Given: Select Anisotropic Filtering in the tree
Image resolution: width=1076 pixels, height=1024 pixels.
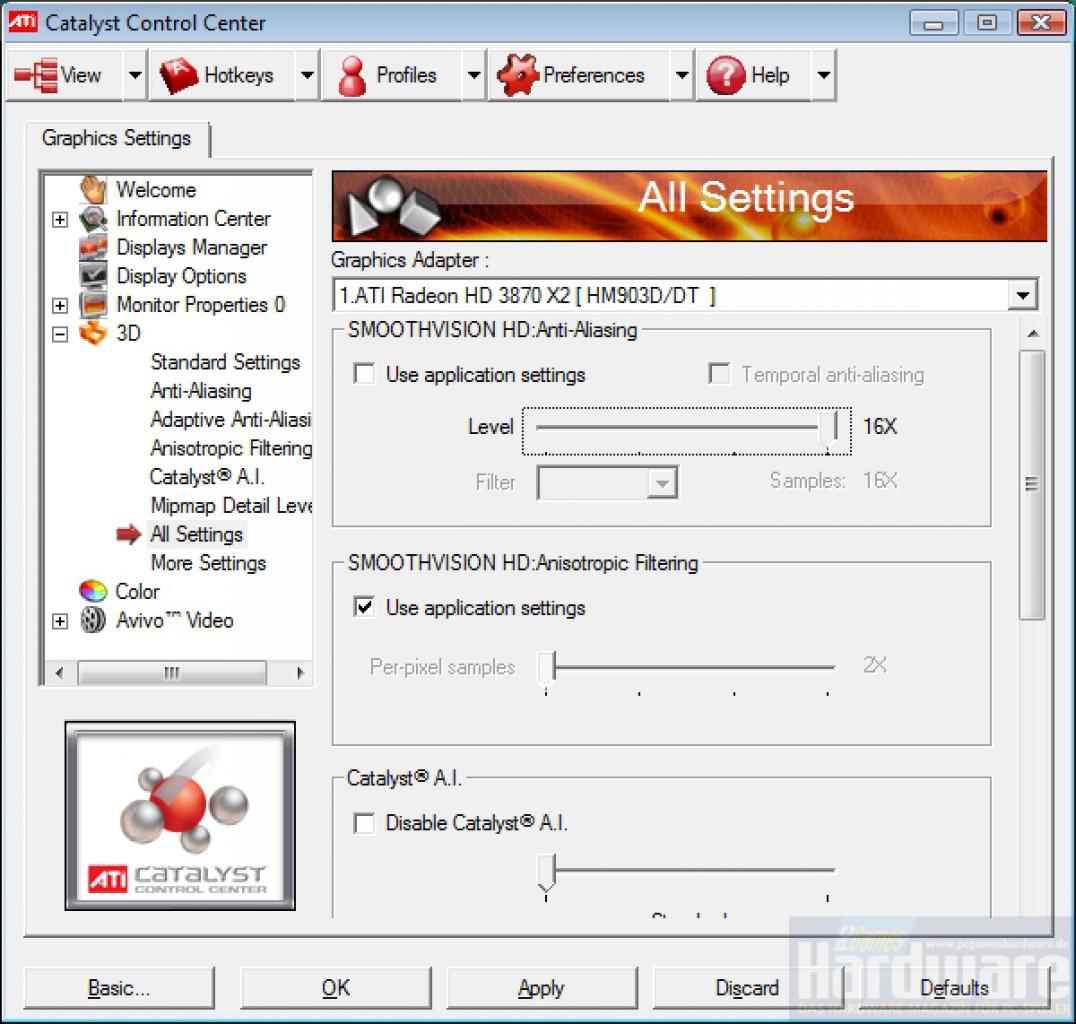Looking at the screenshot, I should pyautogui.click(x=231, y=448).
